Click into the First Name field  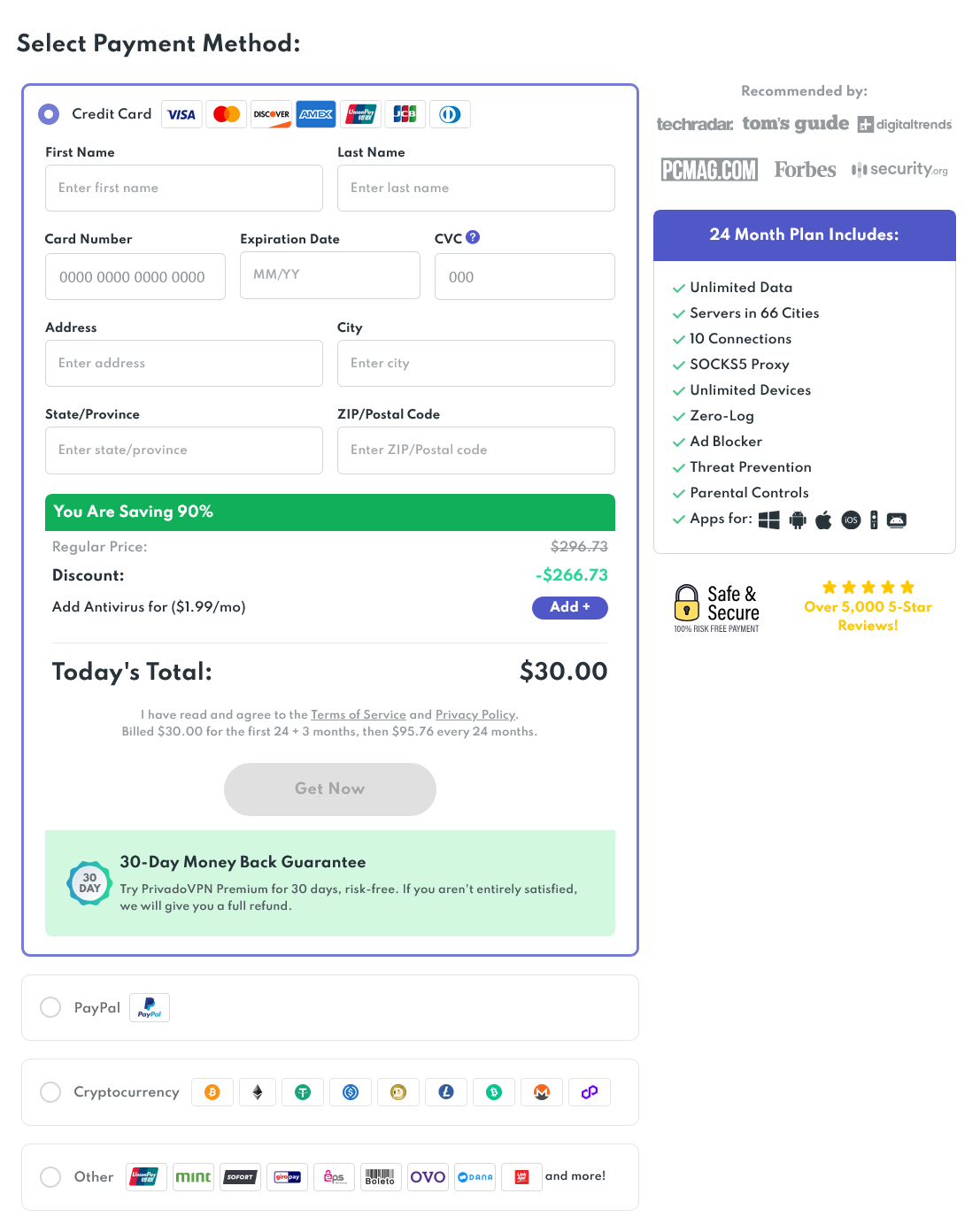point(184,188)
